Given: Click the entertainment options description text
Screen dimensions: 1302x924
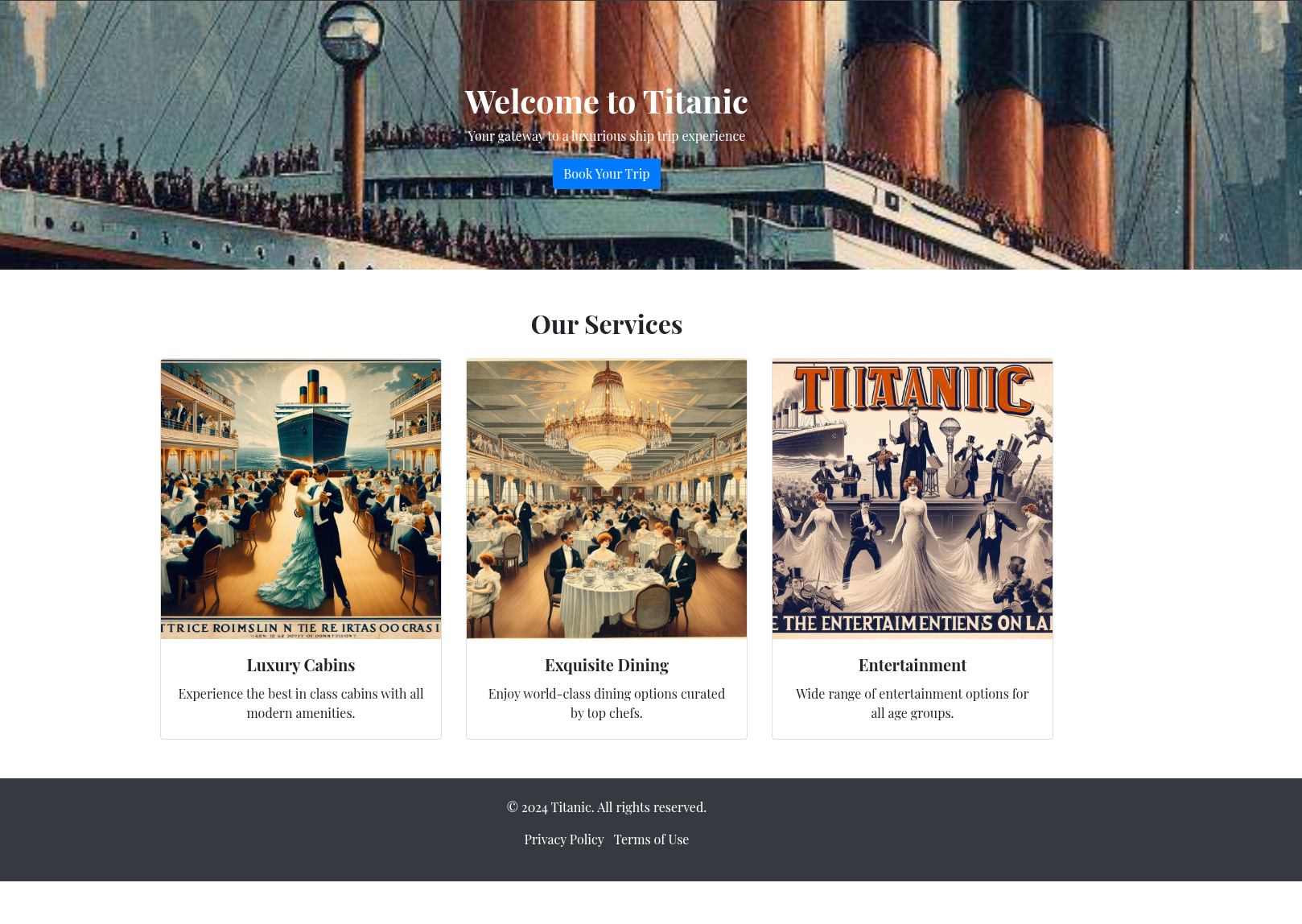Looking at the screenshot, I should click(913, 703).
